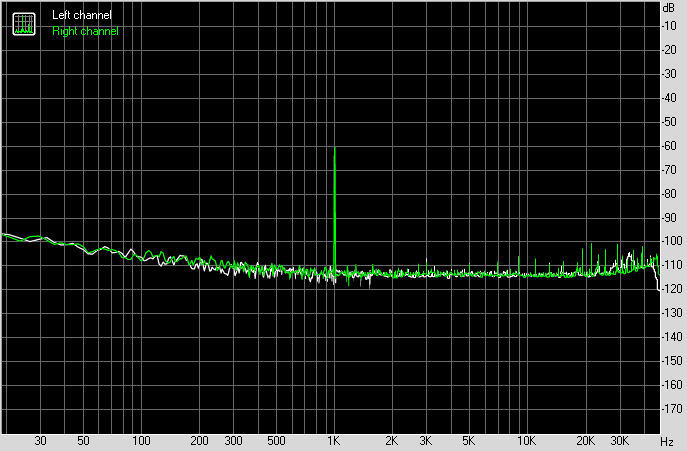This screenshot has height=451, width=687.
Task: Click the '20K' frequency axis label
Action: (x=585, y=441)
